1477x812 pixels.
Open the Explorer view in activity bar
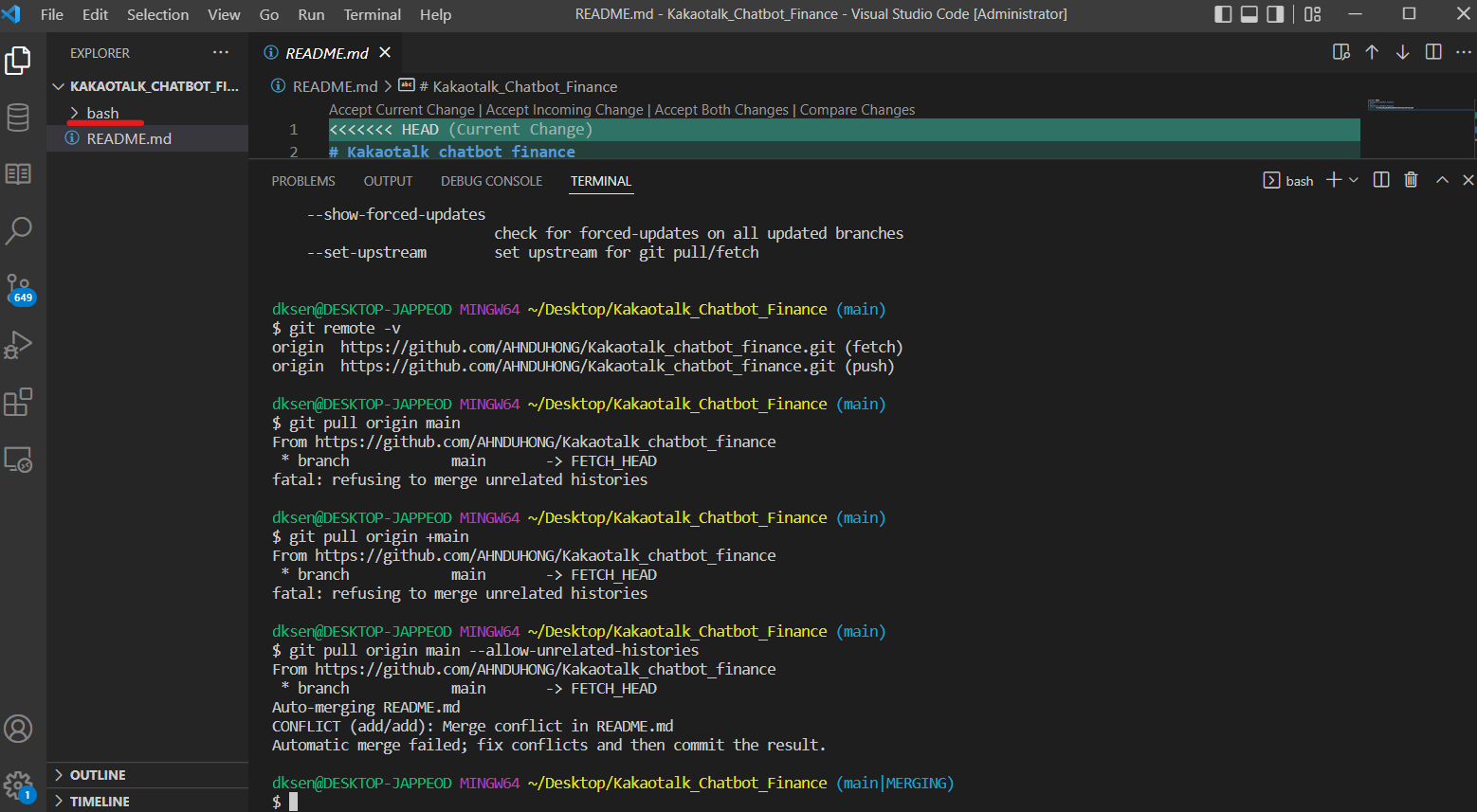pyautogui.click(x=18, y=61)
